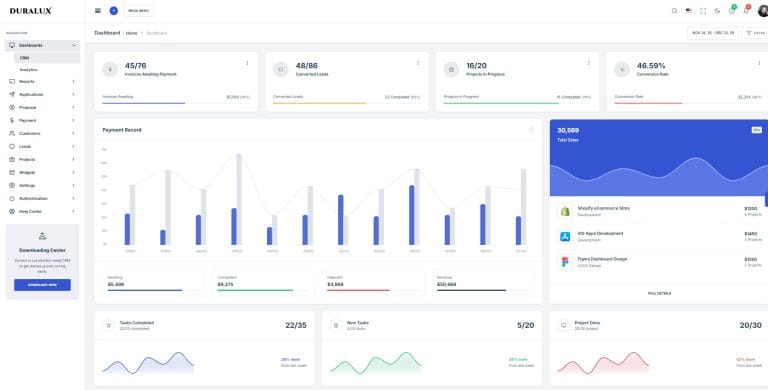Click the Home breadcrumb link
The height and width of the screenshot is (390, 768).
click(x=131, y=33)
